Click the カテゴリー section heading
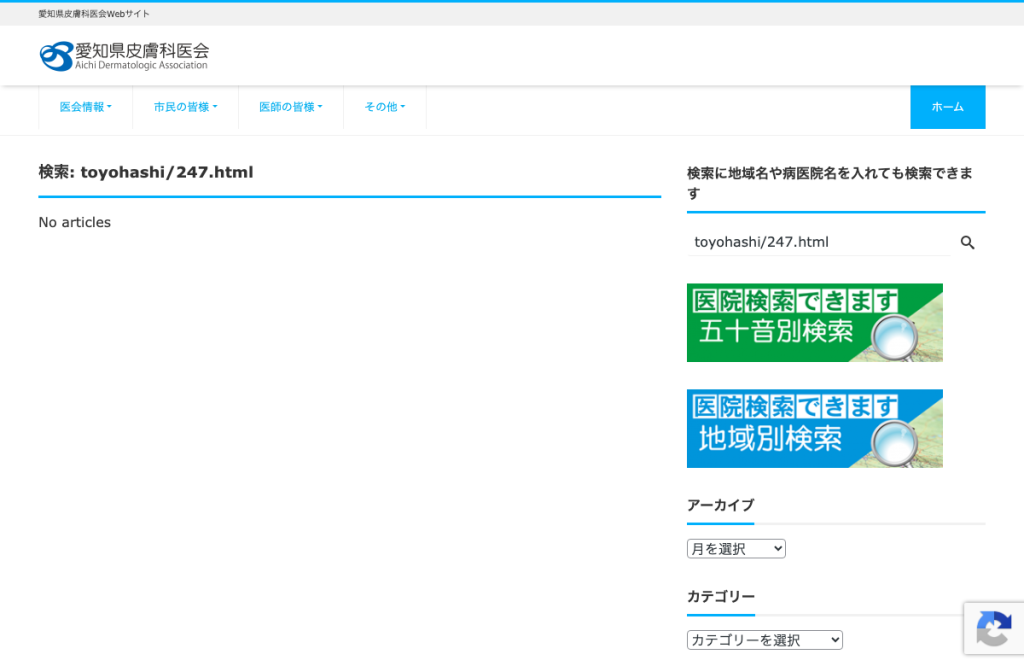This screenshot has width=1024, height=666. [721, 596]
